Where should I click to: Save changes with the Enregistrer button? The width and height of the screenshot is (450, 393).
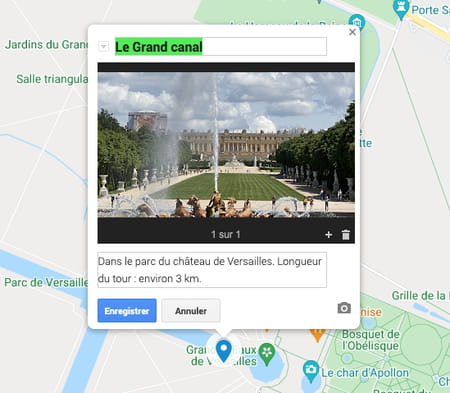coord(127,311)
